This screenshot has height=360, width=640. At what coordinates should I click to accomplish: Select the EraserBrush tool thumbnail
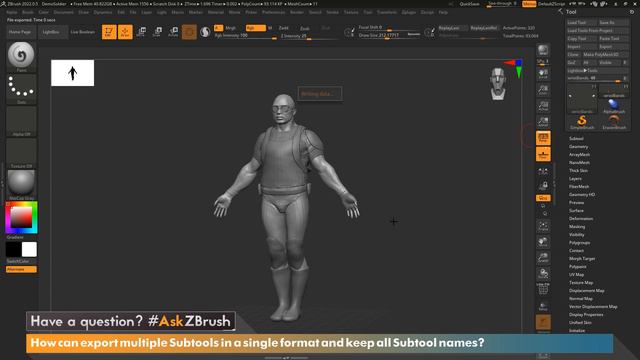(x=614, y=122)
